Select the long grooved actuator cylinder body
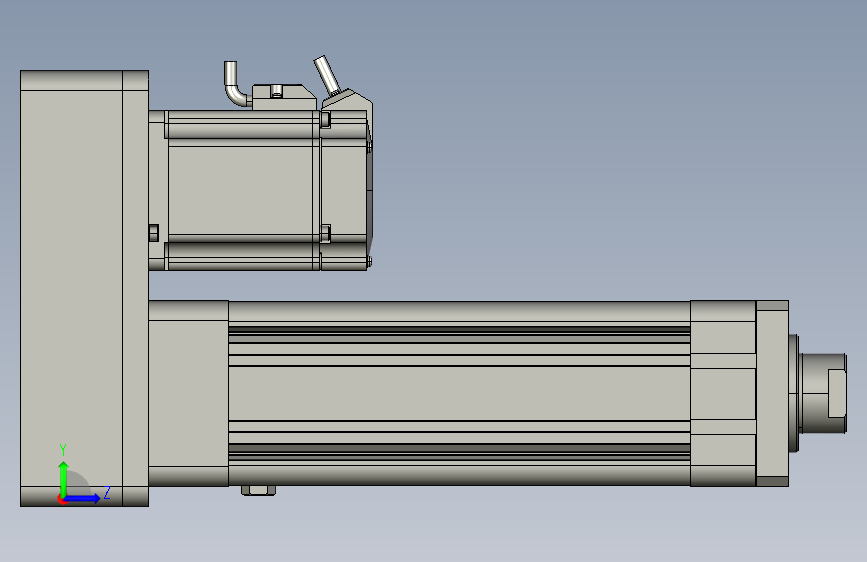This screenshot has width=867, height=562. point(459,393)
